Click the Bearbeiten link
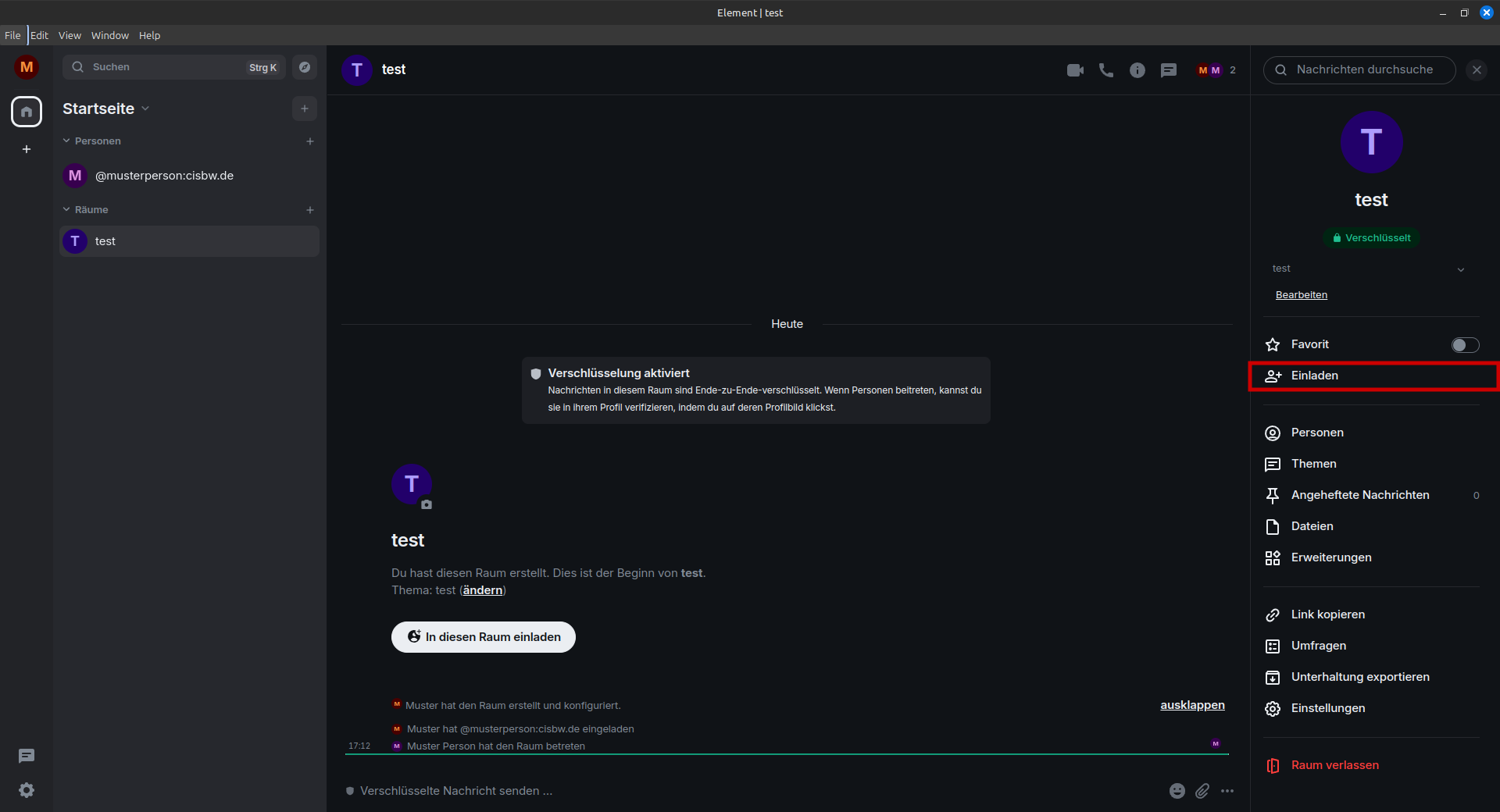The height and width of the screenshot is (812, 1500). click(x=1301, y=295)
